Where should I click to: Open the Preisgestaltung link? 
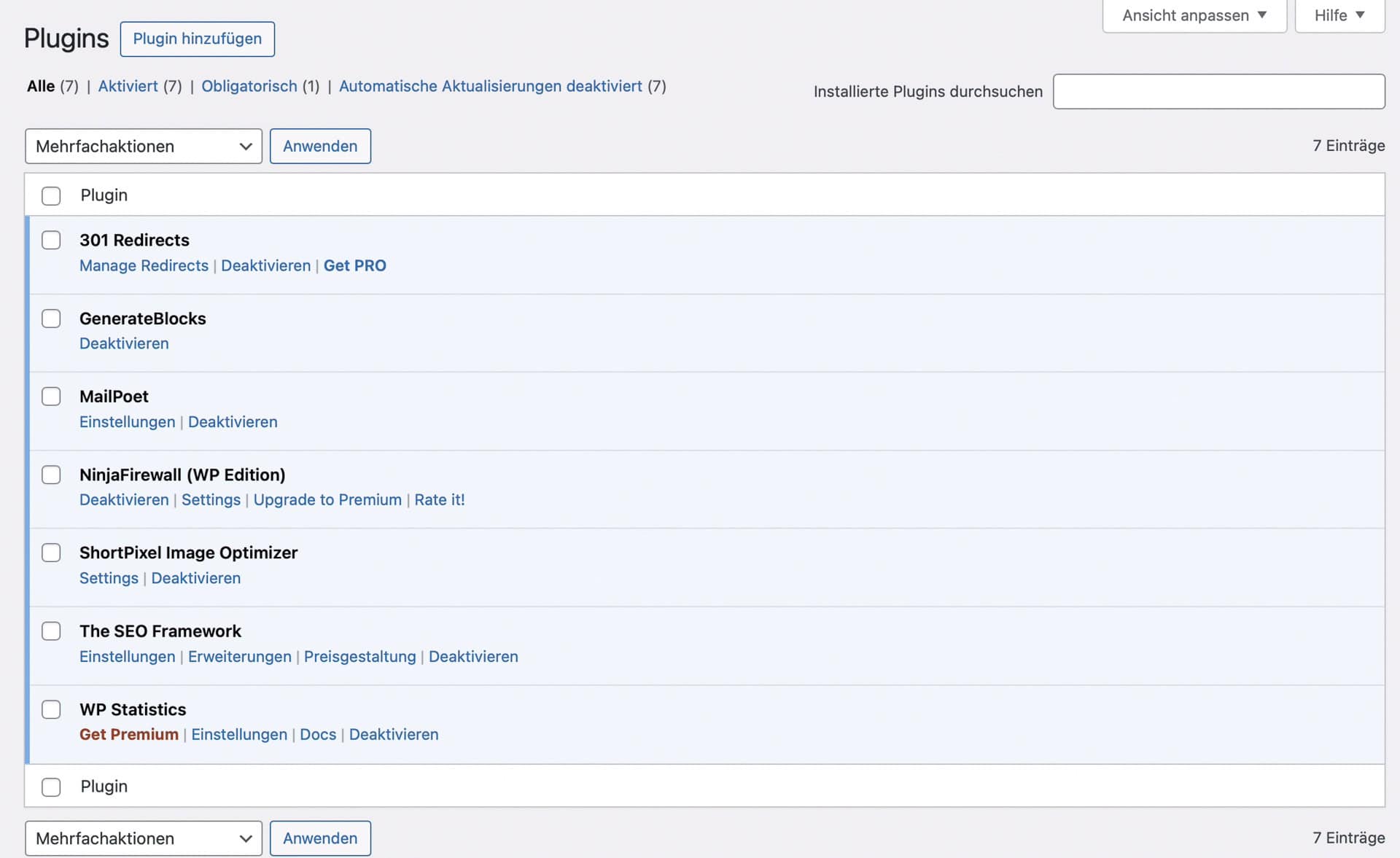(x=360, y=657)
